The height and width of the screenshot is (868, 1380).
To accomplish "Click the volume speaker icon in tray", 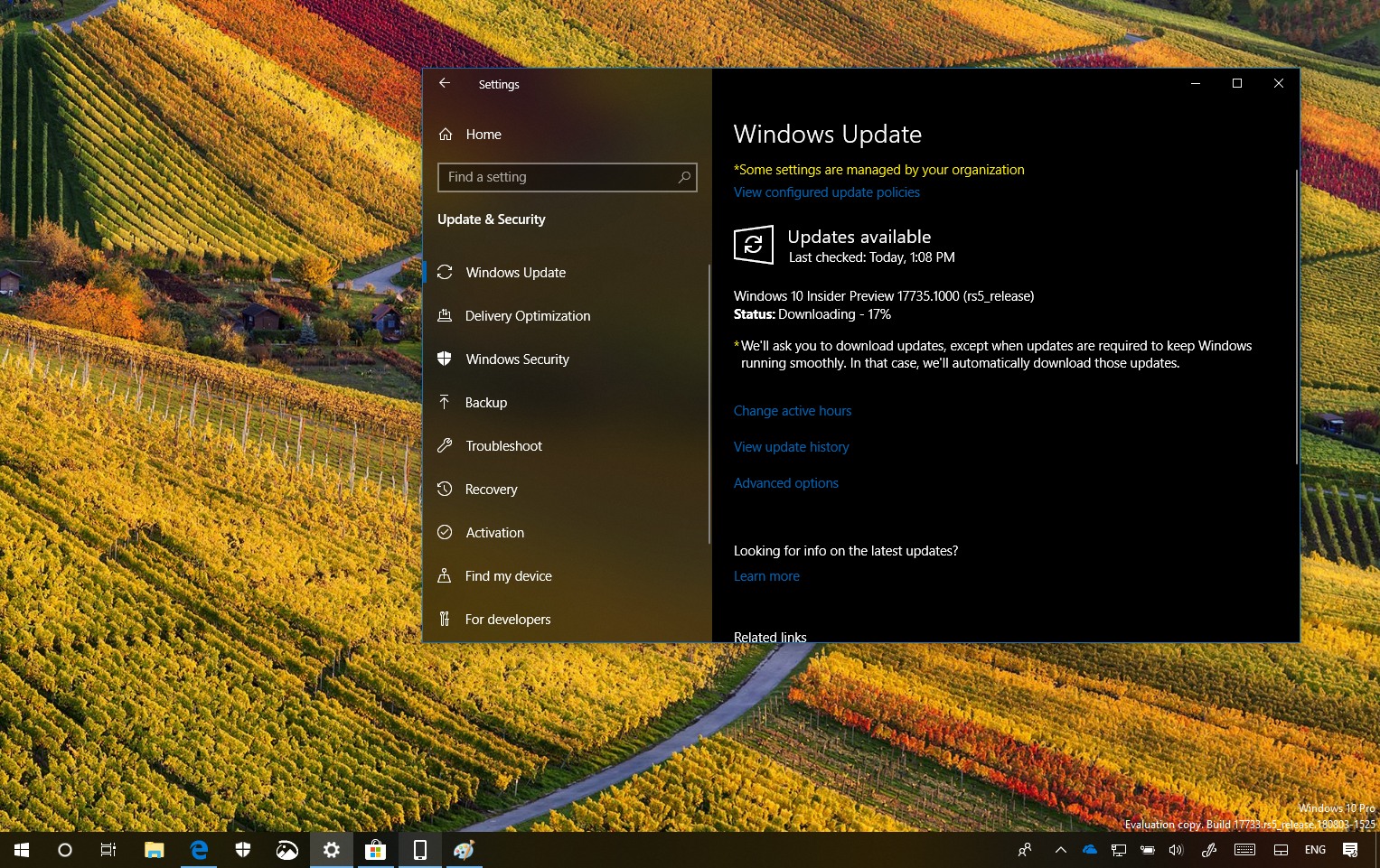I will click(x=1176, y=849).
